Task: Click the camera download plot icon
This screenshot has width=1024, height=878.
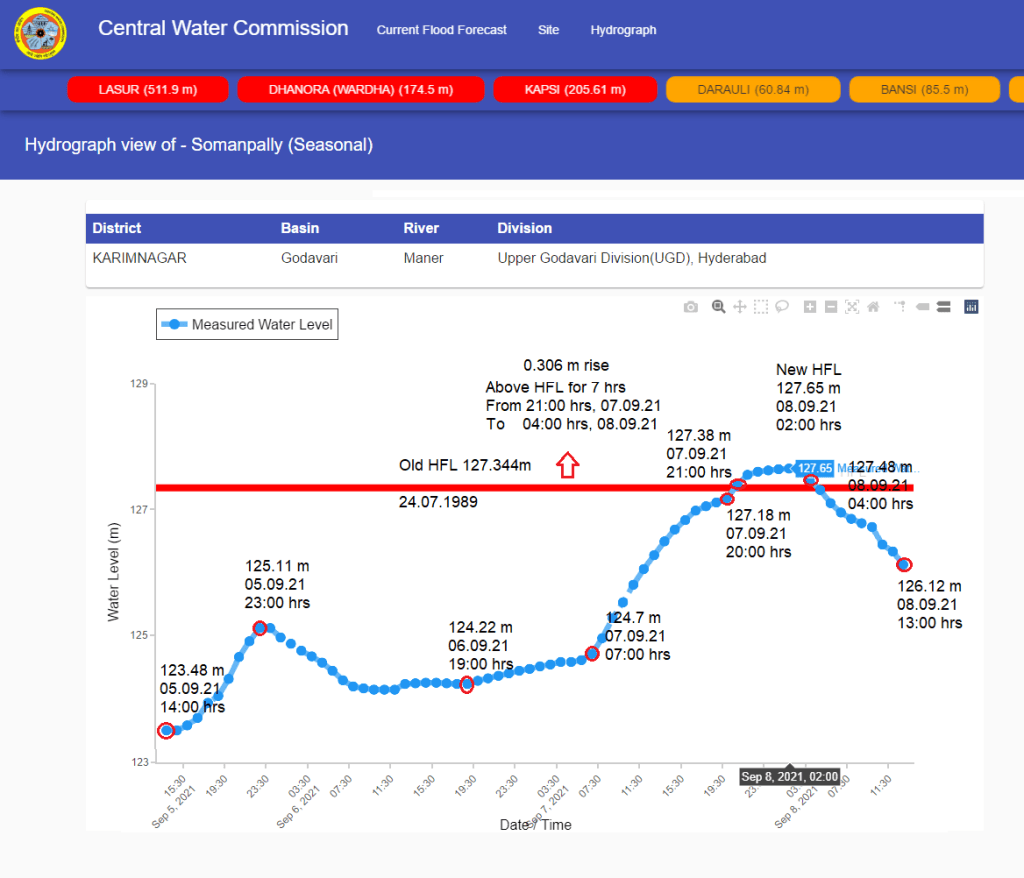Action: 690,307
